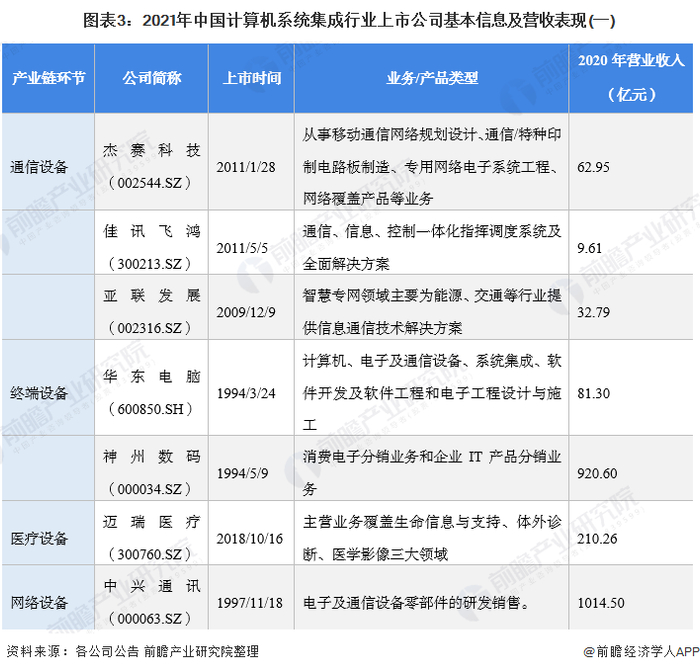Viewport: 700px width, 672px height.
Task: Click the @前瞻经济学人APP credit
Action: coord(642,651)
